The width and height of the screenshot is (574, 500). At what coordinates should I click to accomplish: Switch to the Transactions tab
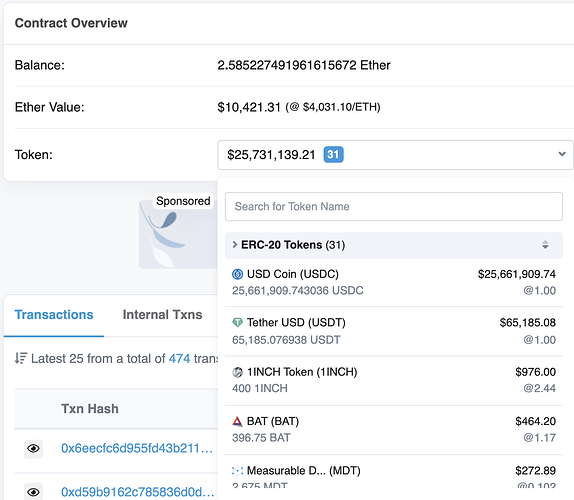tap(54, 315)
